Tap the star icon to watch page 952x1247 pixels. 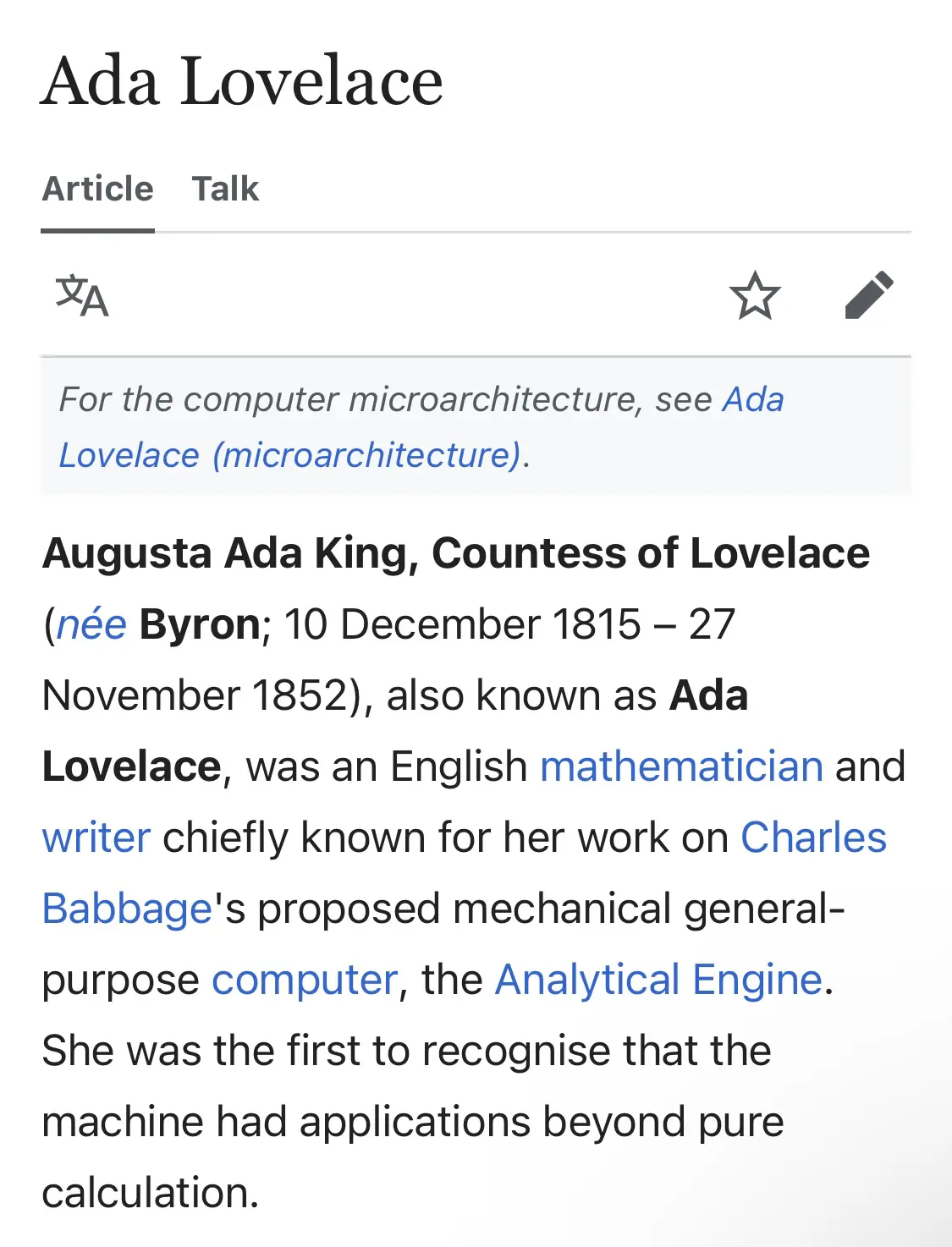pyautogui.click(x=754, y=295)
